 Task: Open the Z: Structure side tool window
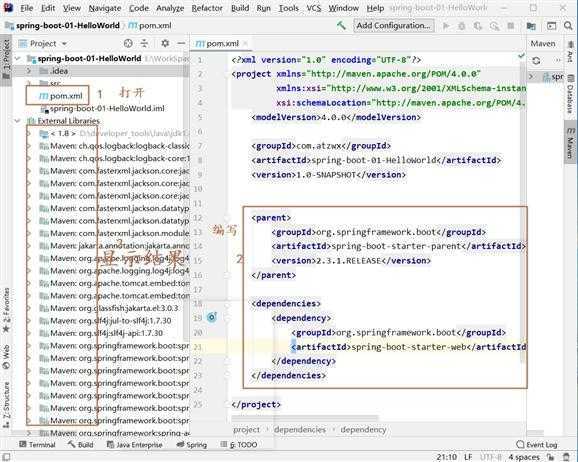(6, 404)
